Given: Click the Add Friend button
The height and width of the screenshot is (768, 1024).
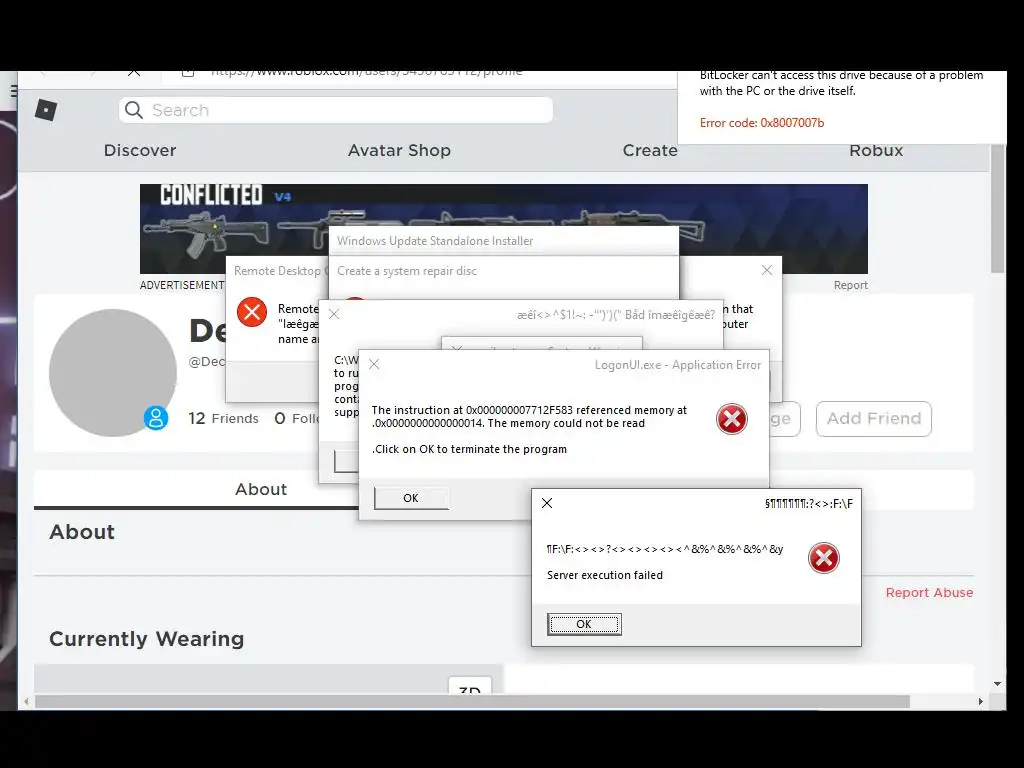Looking at the screenshot, I should (873, 419).
